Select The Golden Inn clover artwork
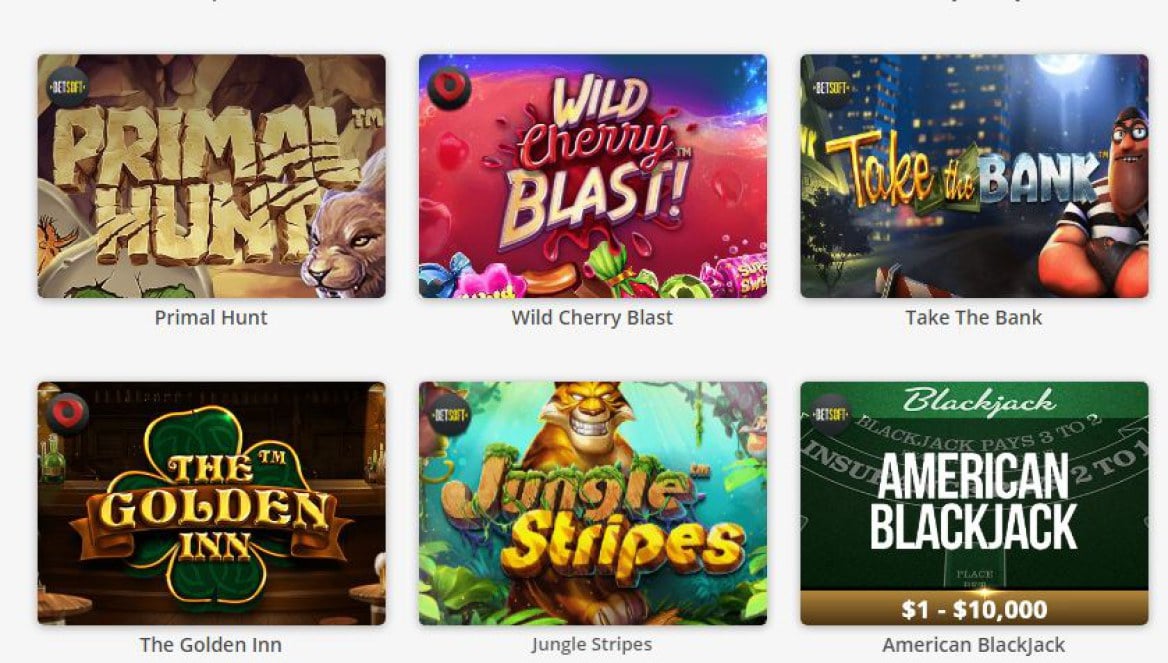This screenshot has height=663, width=1168. [x=212, y=504]
